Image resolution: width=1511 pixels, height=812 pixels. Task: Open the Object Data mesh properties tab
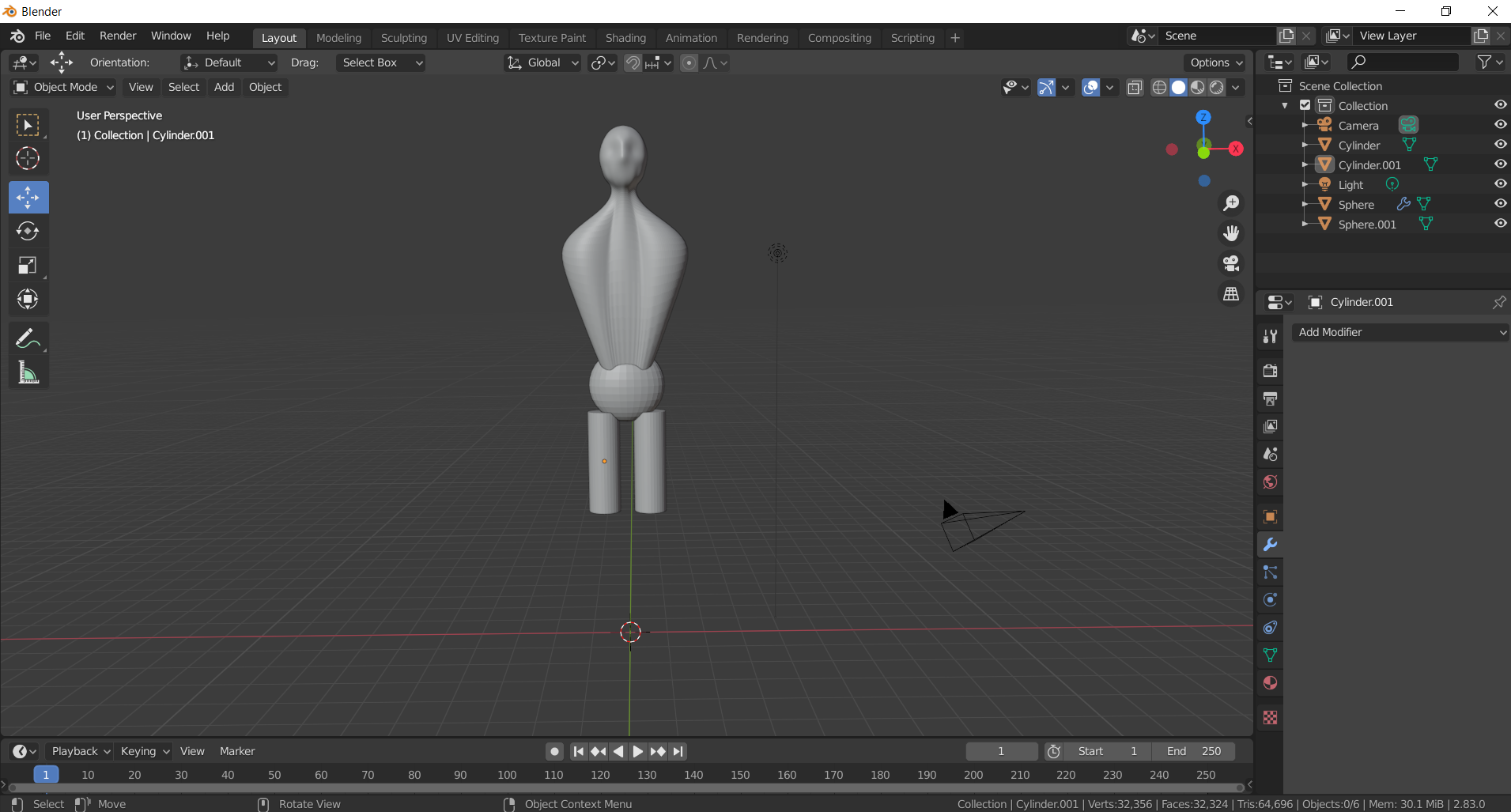click(x=1270, y=655)
